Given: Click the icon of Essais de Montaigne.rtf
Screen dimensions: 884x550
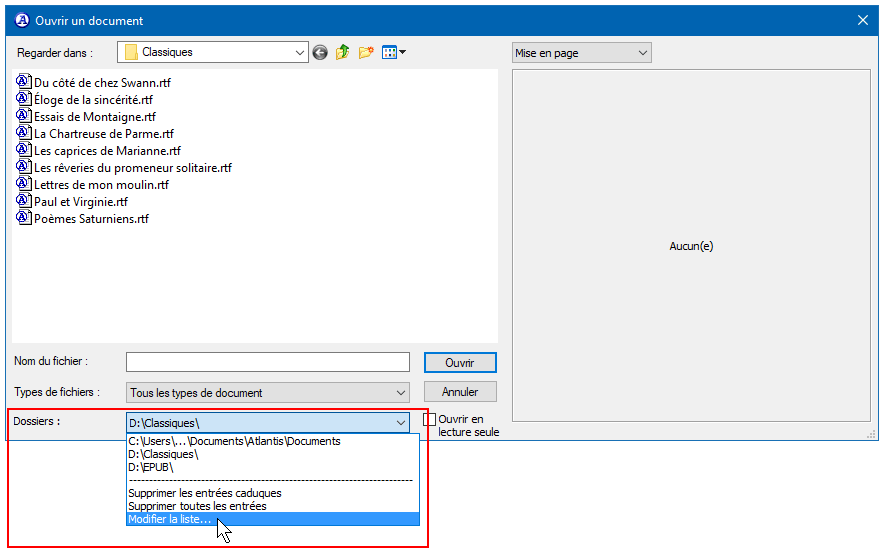Looking at the screenshot, I should point(23,116).
